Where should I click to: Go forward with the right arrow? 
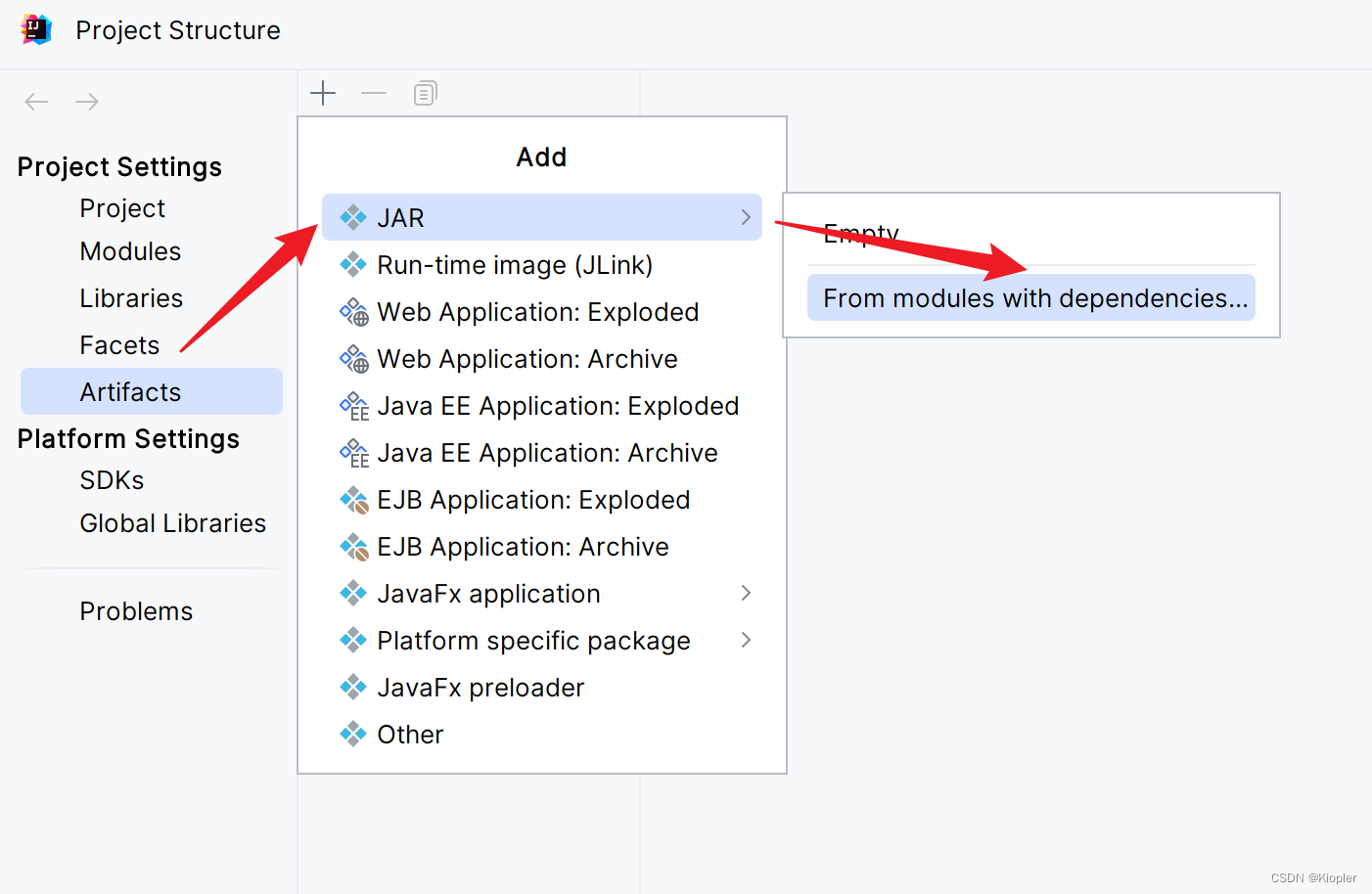pyautogui.click(x=87, y=102)
